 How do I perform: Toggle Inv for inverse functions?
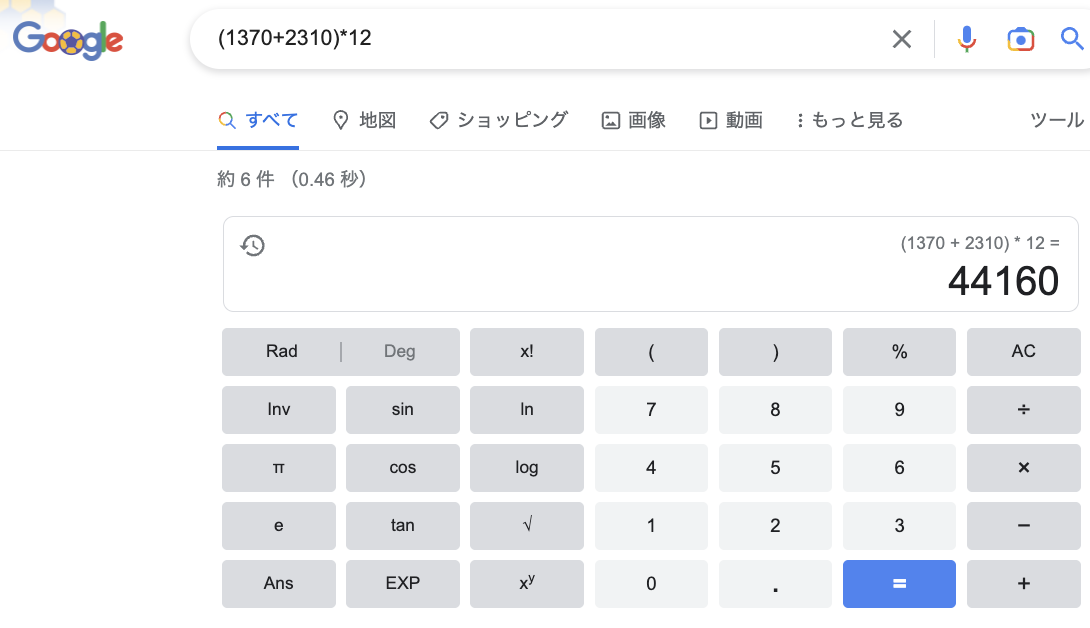tap(279, 409)
